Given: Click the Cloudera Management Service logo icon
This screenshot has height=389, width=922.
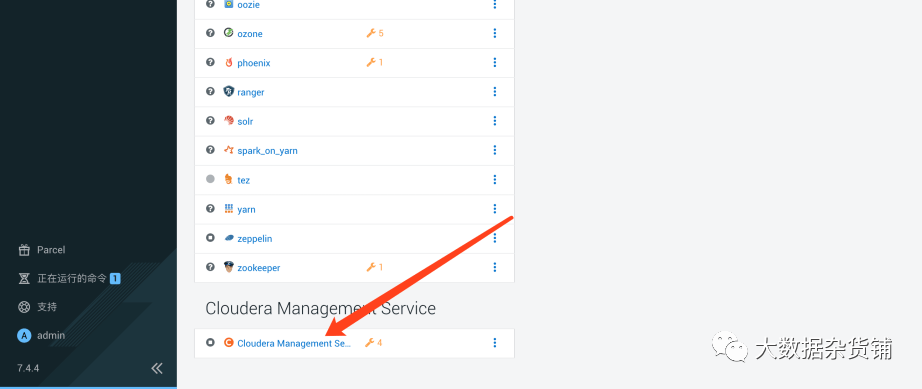Looking at the screenshot, I should (229, 343).
